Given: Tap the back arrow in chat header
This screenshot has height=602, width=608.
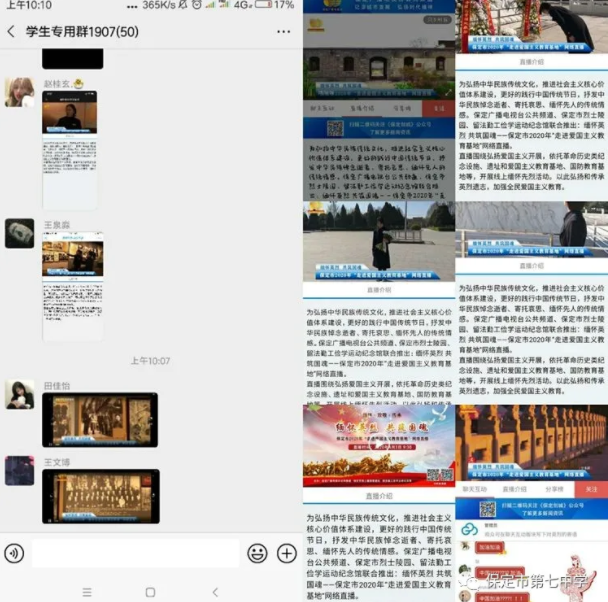Looking at the screenshot, I should point(11,31).
